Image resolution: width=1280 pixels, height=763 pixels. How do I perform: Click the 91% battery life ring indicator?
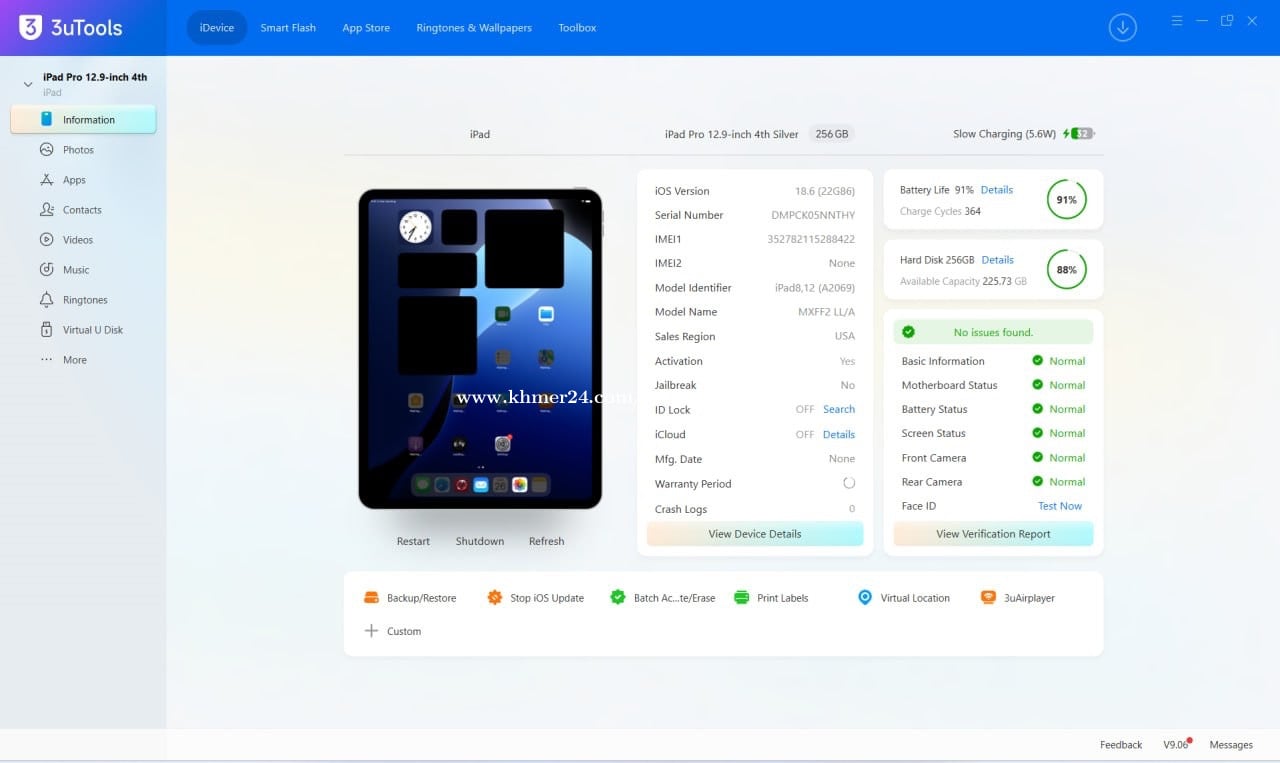coord(1067,200)
